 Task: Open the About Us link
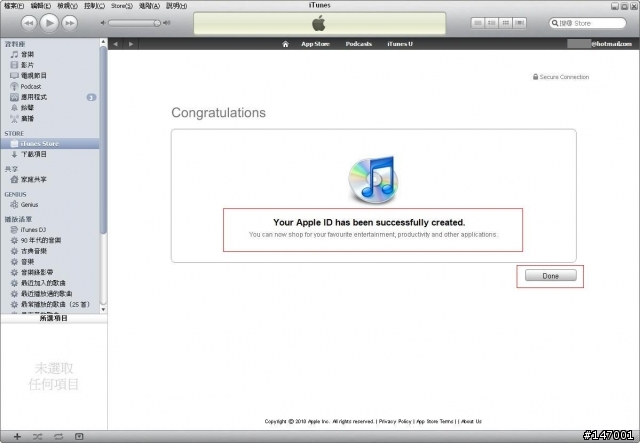[x=471, y=421]
